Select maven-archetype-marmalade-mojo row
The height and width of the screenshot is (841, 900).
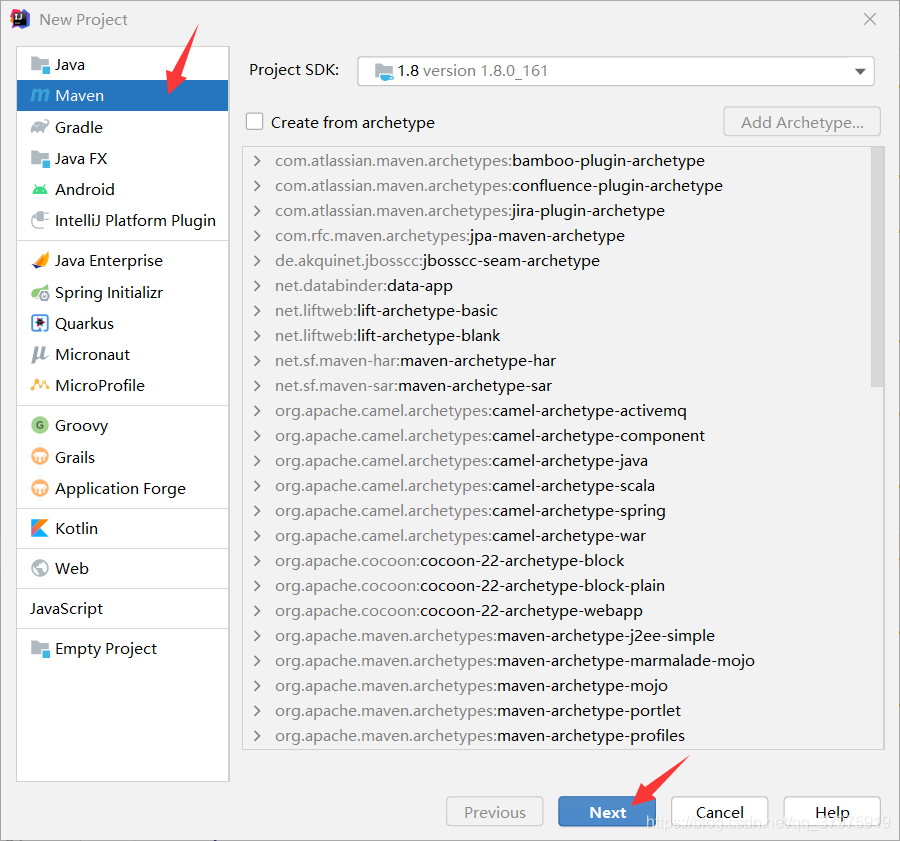pos(557,661)
